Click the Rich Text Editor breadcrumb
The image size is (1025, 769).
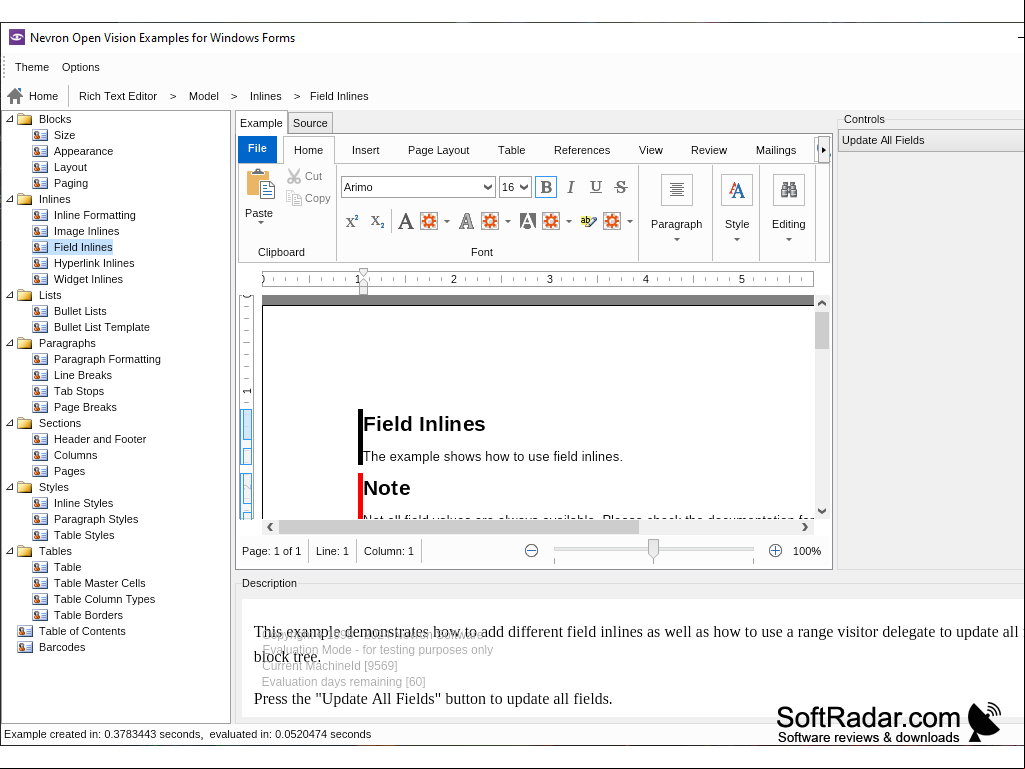click(118, 96)
